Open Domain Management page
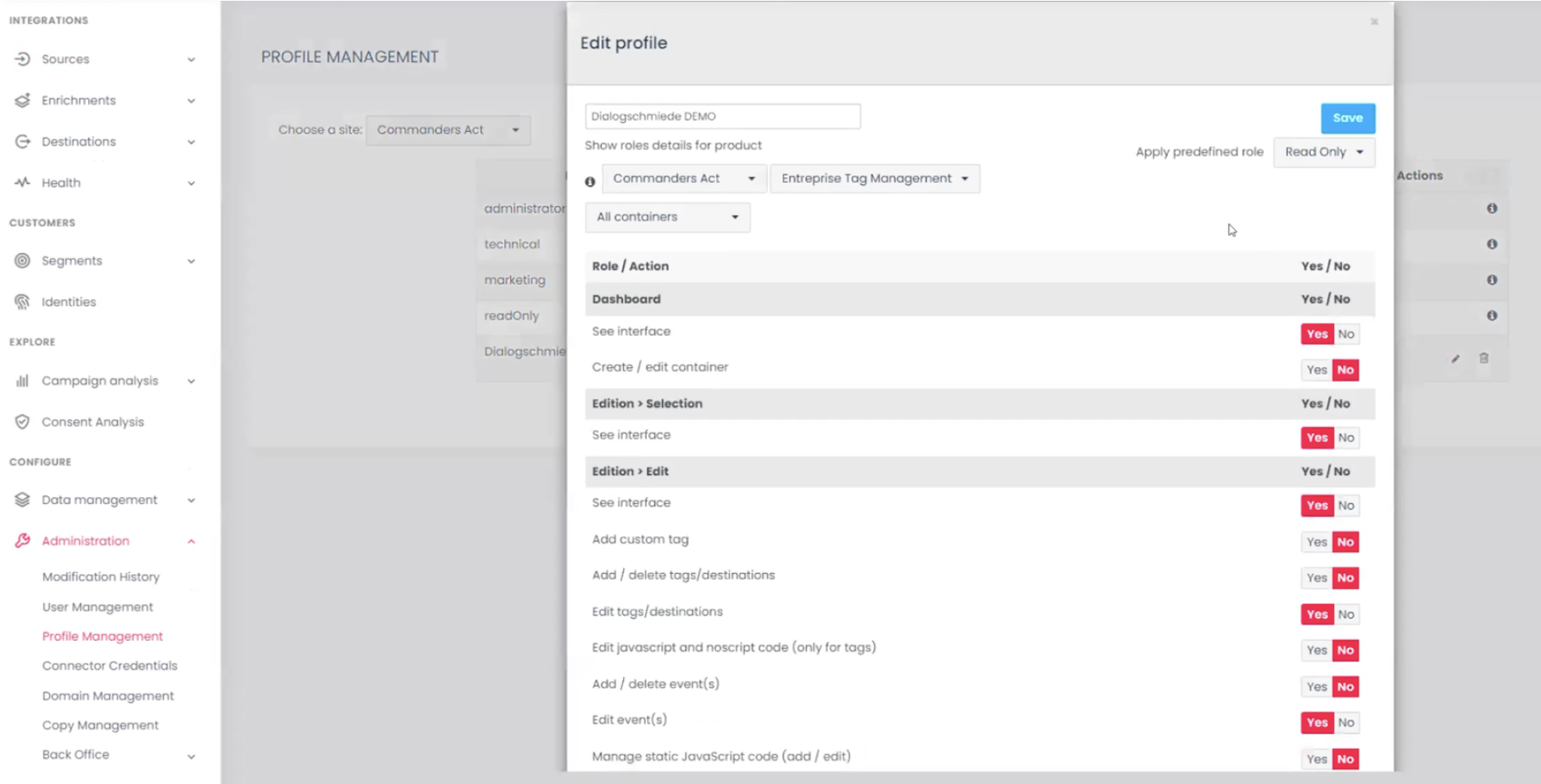This screenshot has width=1541, height=784. (x=108, y=695)
